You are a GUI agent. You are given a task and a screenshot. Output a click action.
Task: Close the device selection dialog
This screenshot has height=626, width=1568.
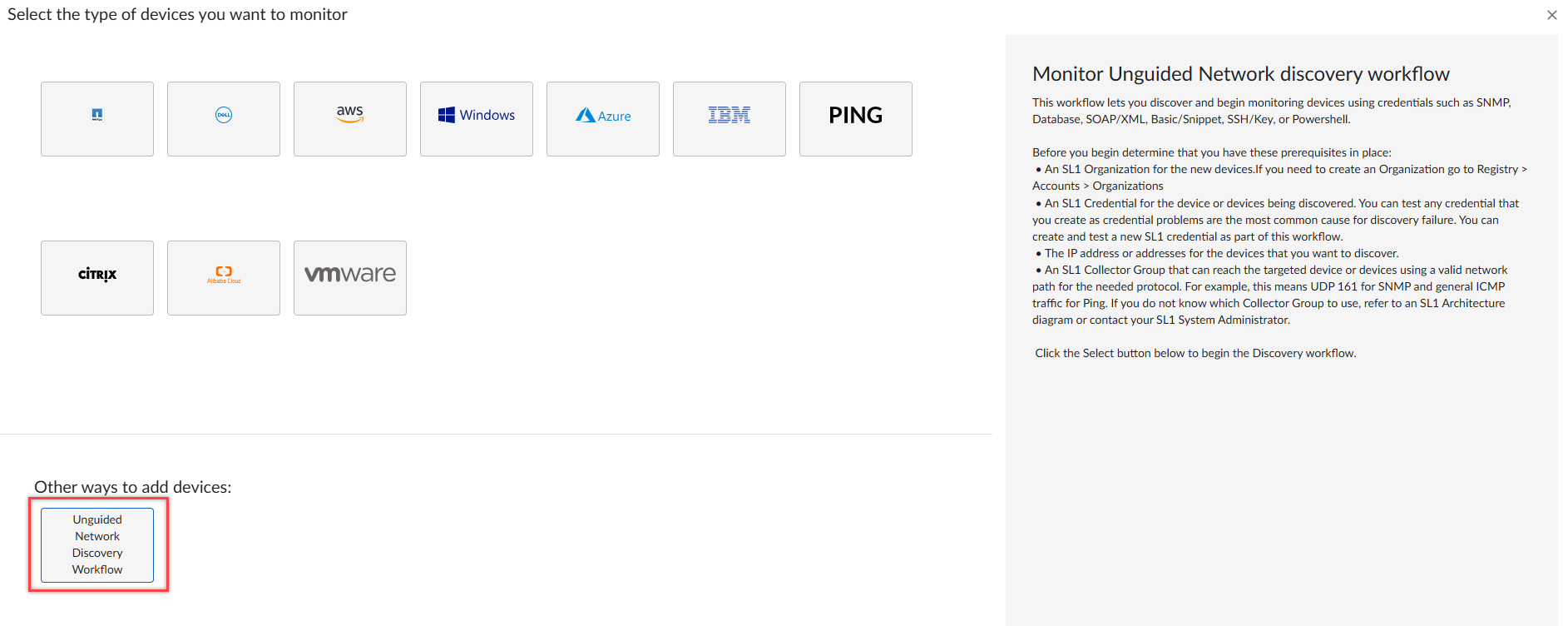[x=1551, y=15]
